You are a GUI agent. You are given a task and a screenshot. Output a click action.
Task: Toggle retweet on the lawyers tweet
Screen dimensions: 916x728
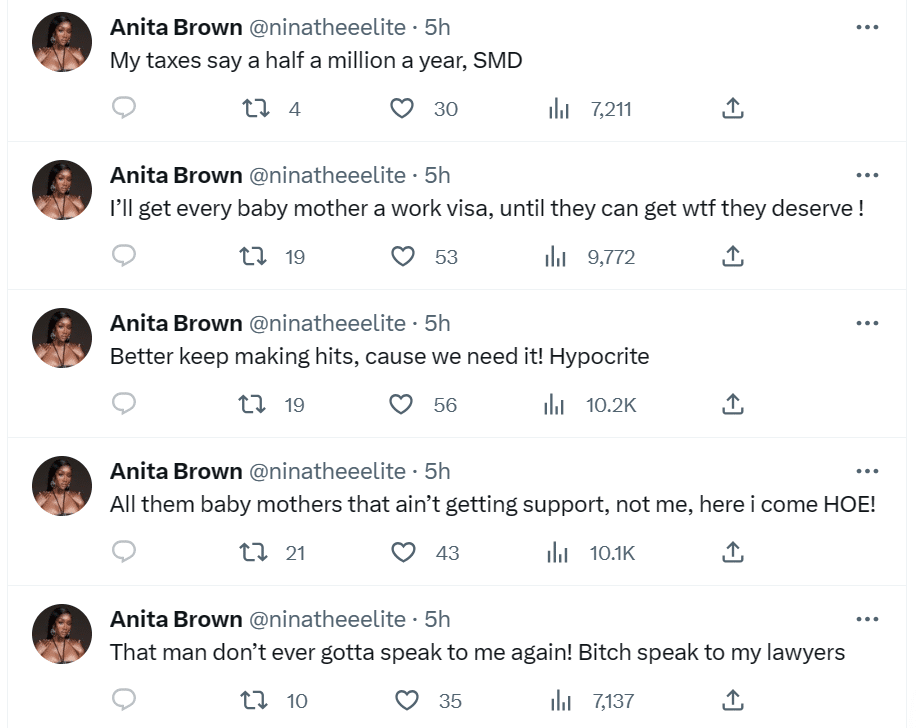pyautogui.click(x=254, y=701)
